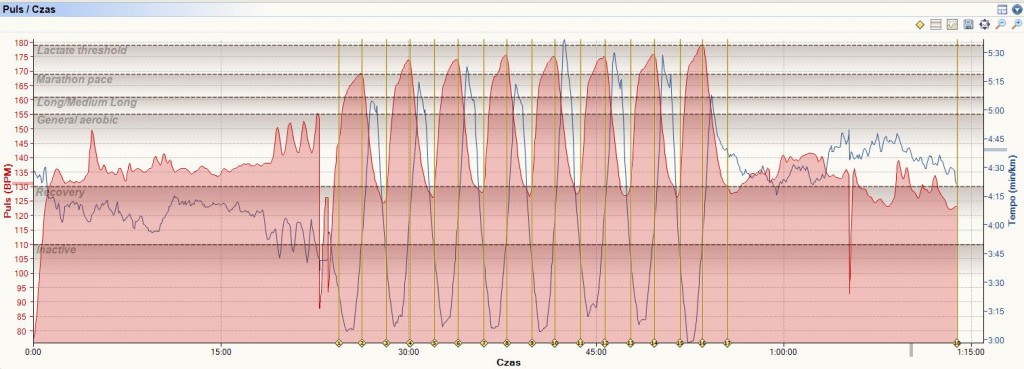This screenshot has width=1024, height=369.
Task: Click the 150 BPM axis value
Action: pos(22,129)
